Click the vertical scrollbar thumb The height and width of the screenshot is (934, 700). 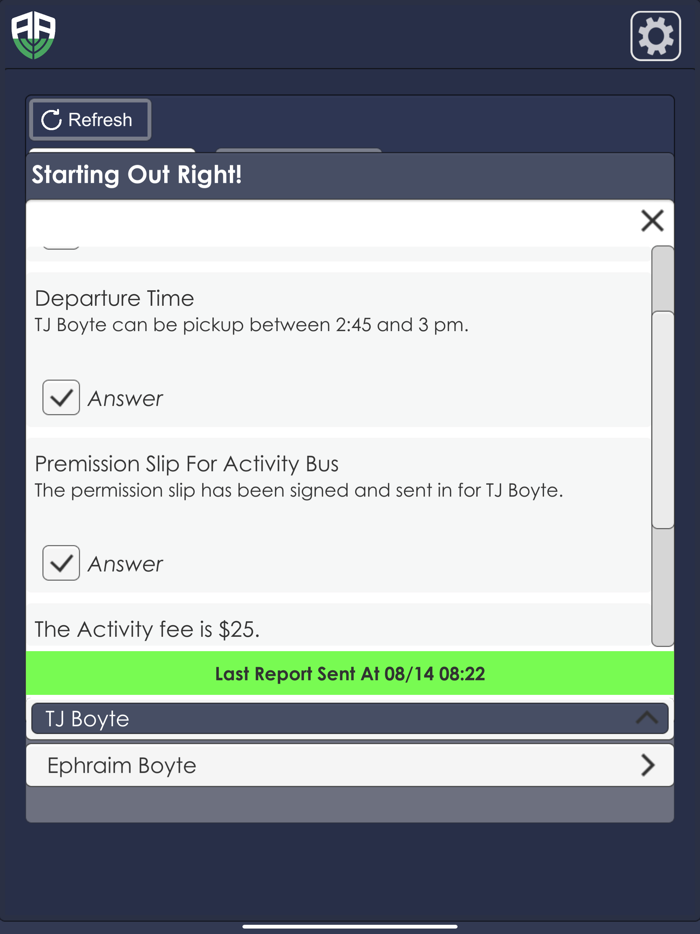662,420
